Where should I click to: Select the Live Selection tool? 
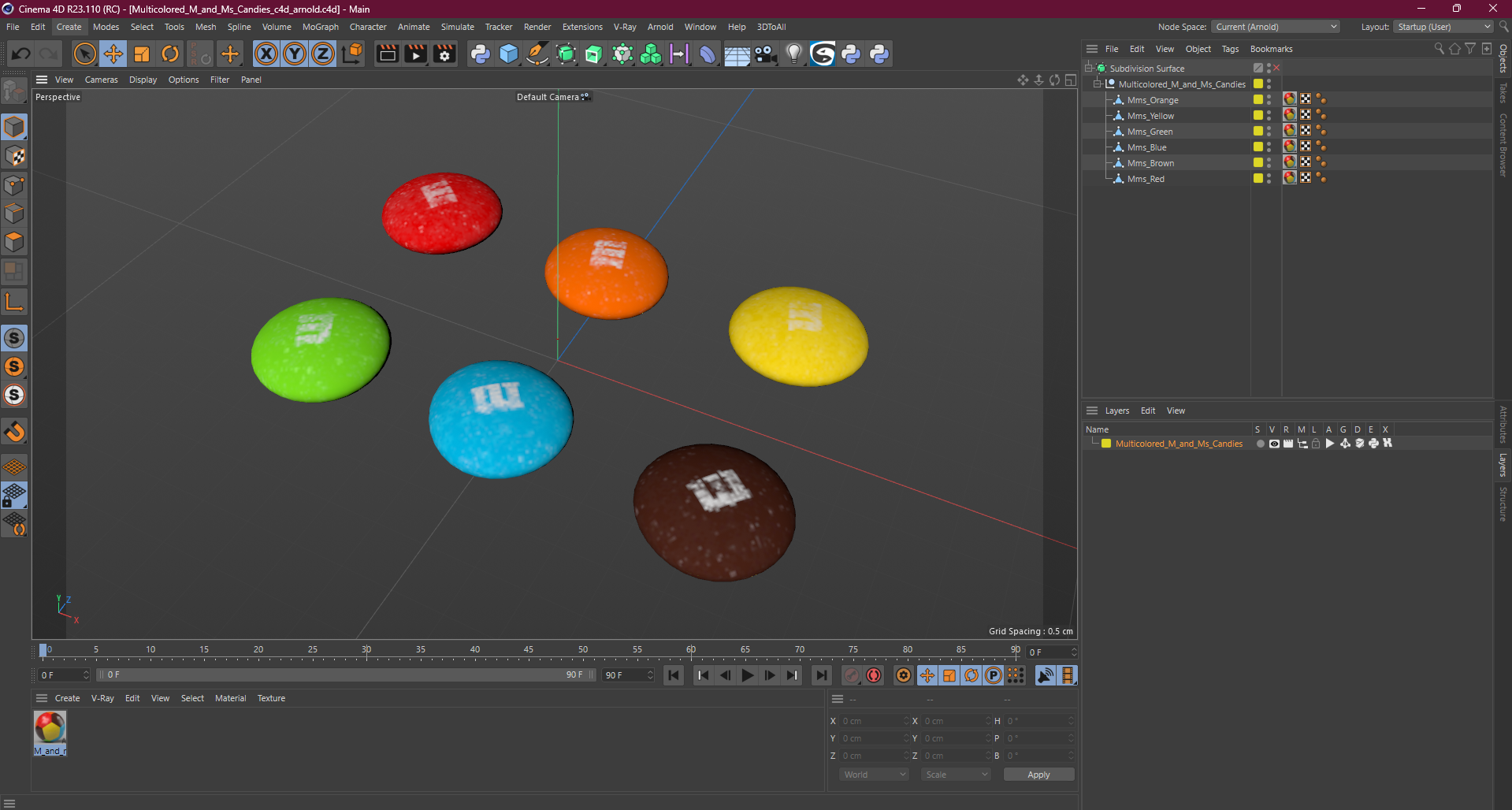coord(84,54)
